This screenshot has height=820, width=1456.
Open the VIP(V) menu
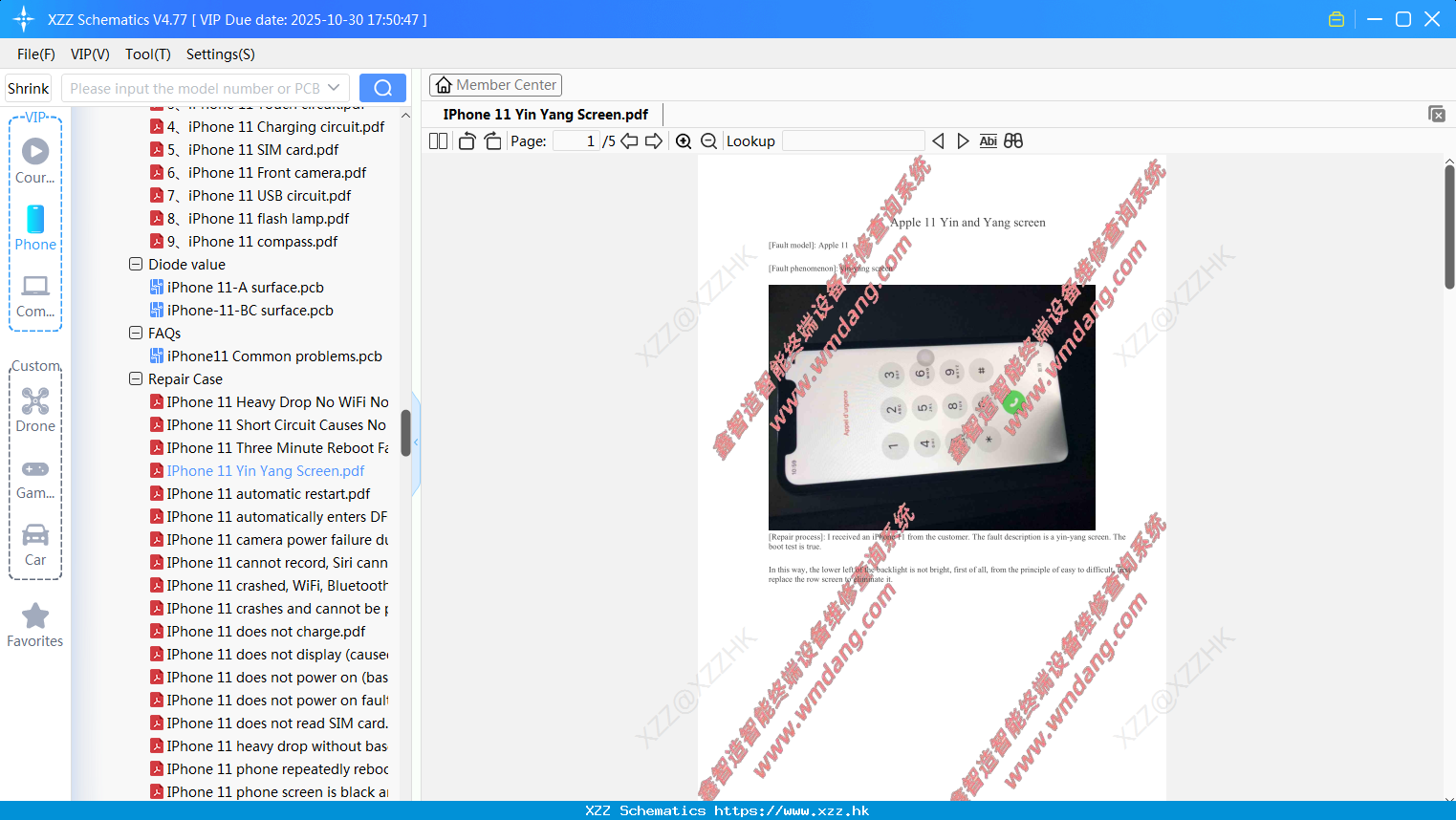(x=90, y=54)
